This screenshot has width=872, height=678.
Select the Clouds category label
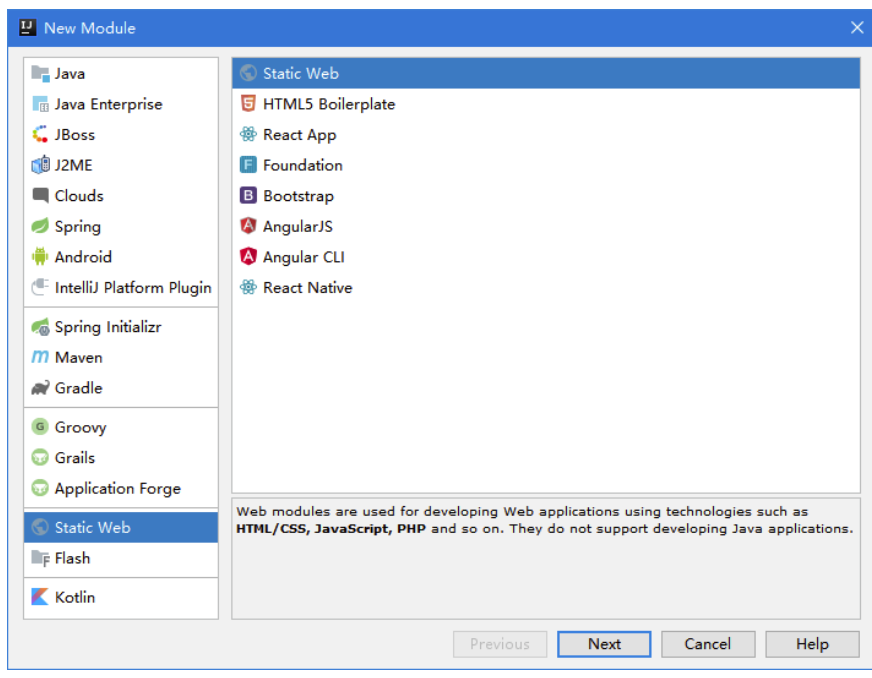click(x=79, y=196)
